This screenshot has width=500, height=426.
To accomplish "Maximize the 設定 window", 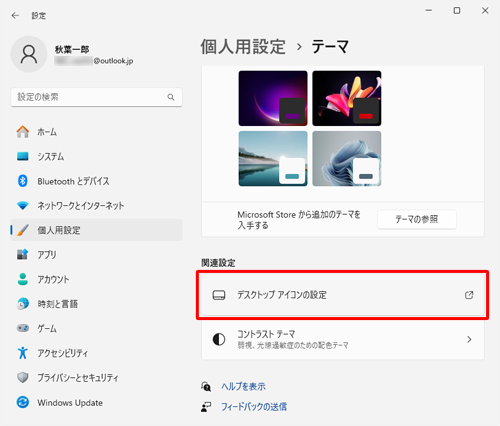I will tap(457, 11).
